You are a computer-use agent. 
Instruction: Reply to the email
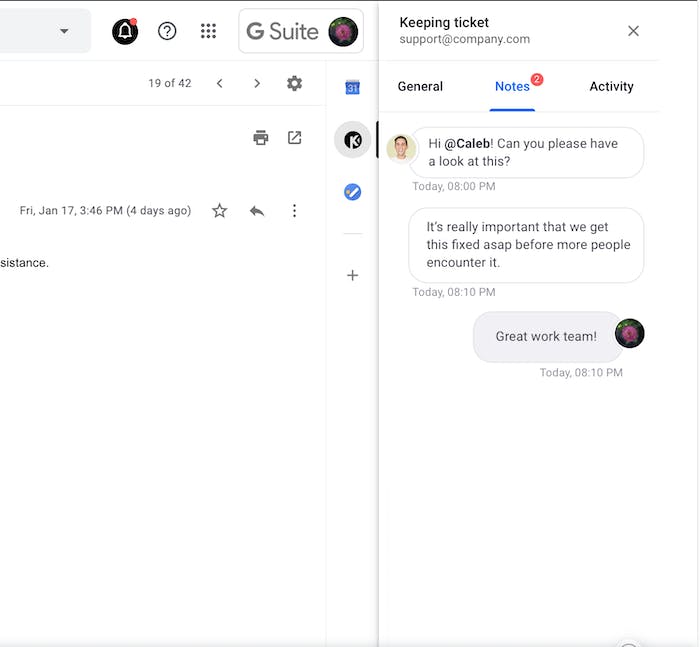click(257, 211)
